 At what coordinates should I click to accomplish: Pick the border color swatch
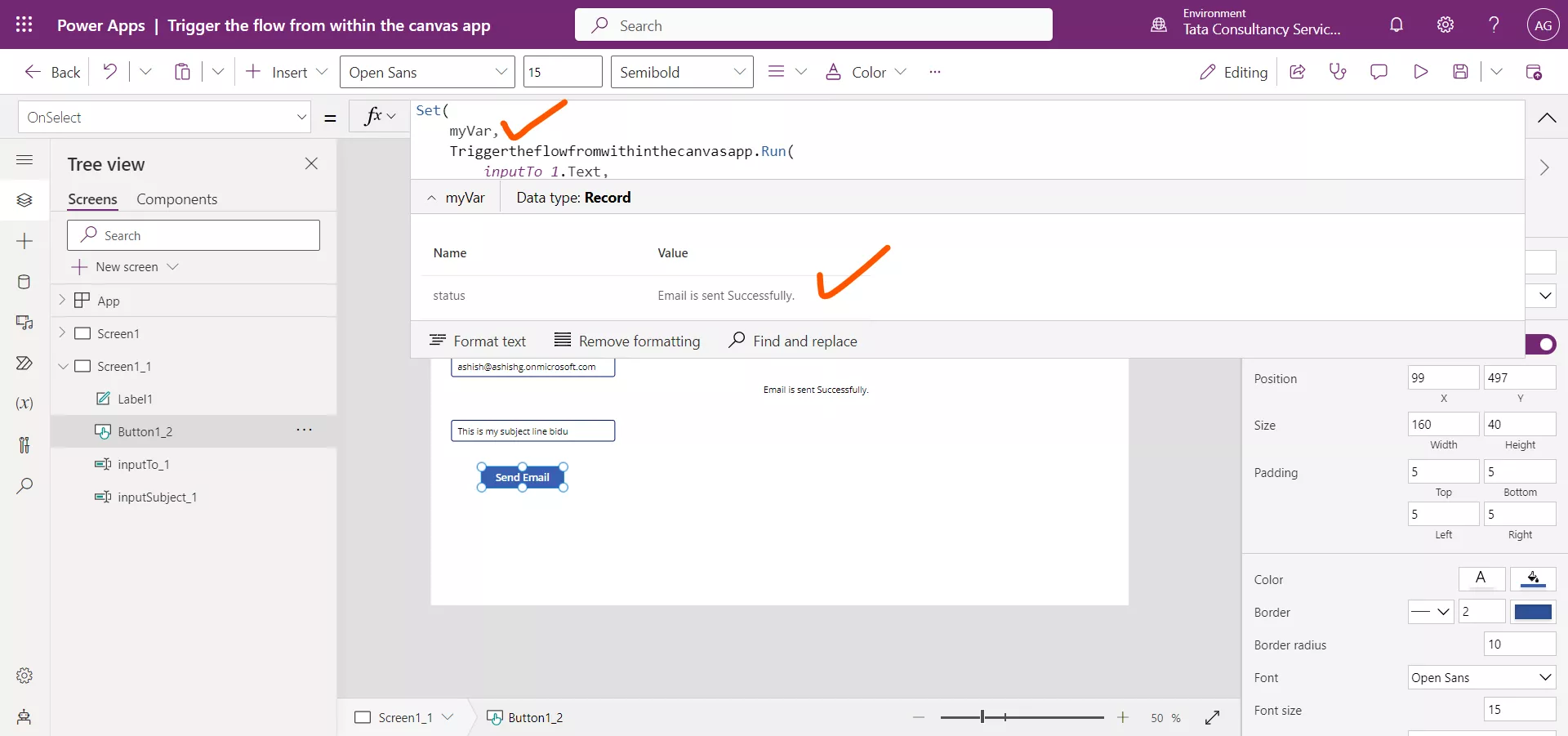pyautogui.click(x=1533, y=611)
